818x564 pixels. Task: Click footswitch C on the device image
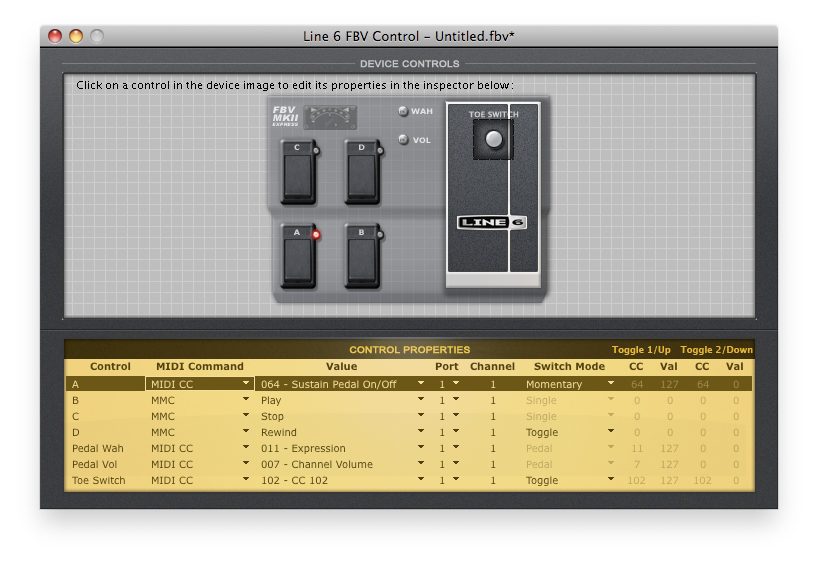pyautogui.click(x=297, y=171)
